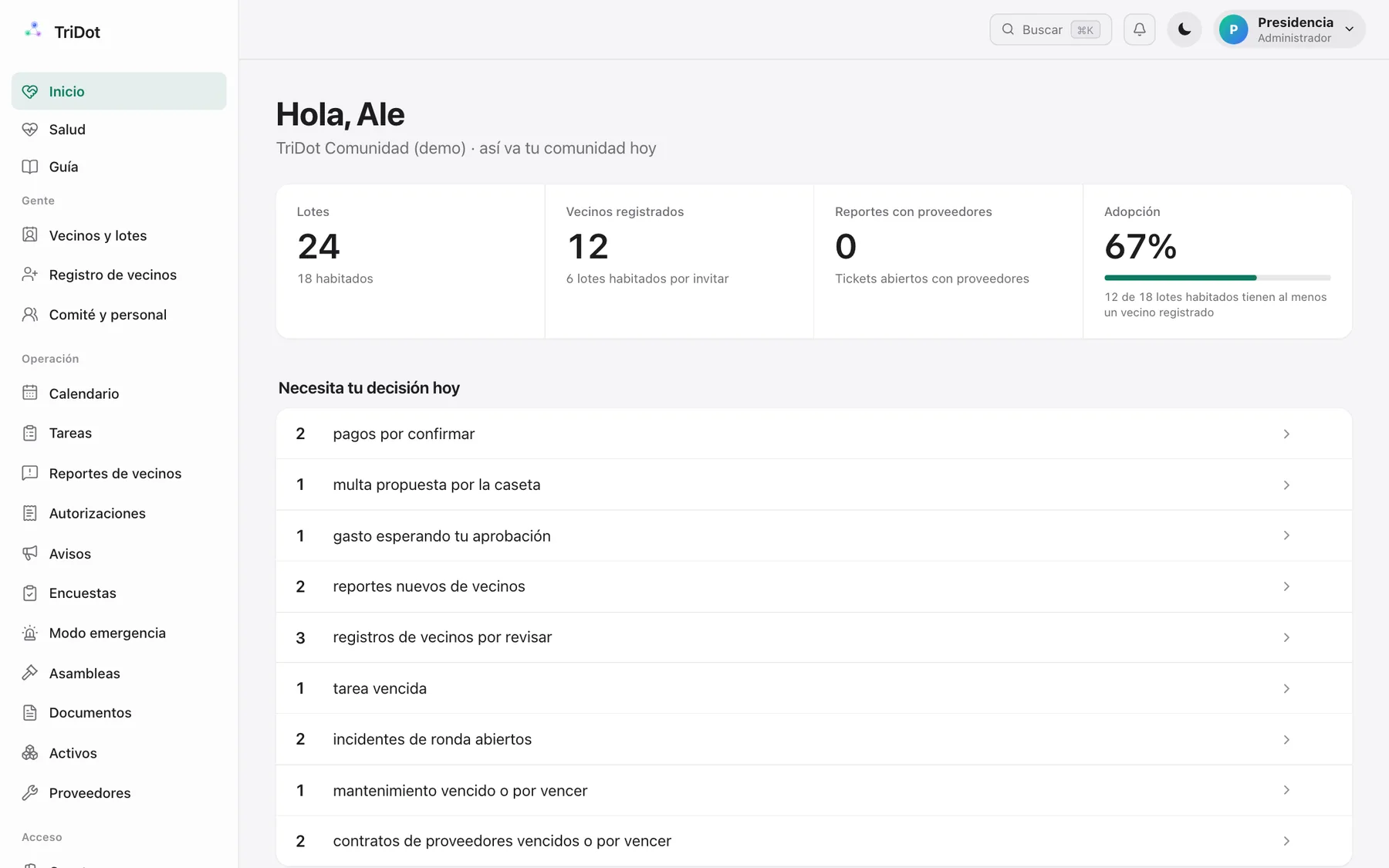Open mantenimiento vencido o por vencer item

point(813,790)
